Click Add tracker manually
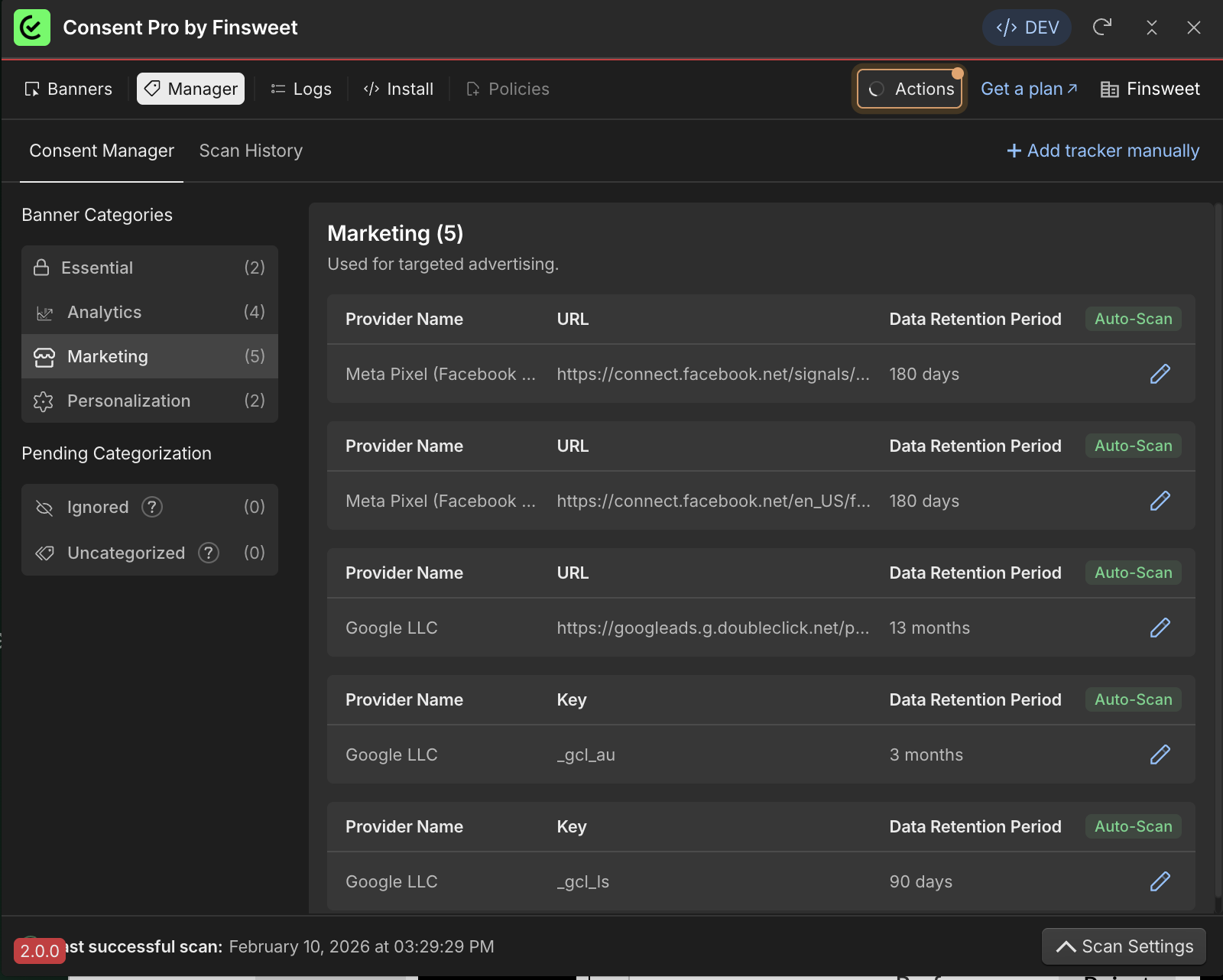 (1102, 151)
